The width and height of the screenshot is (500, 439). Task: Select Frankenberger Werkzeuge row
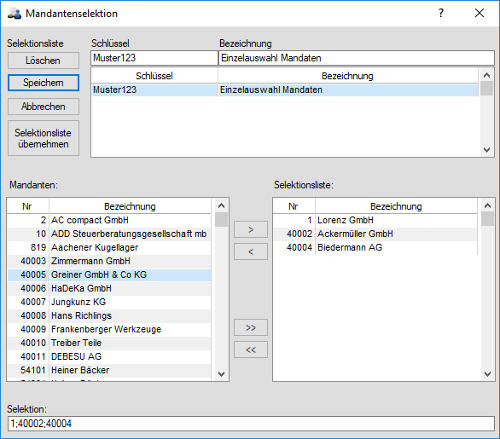pos(109,329)
